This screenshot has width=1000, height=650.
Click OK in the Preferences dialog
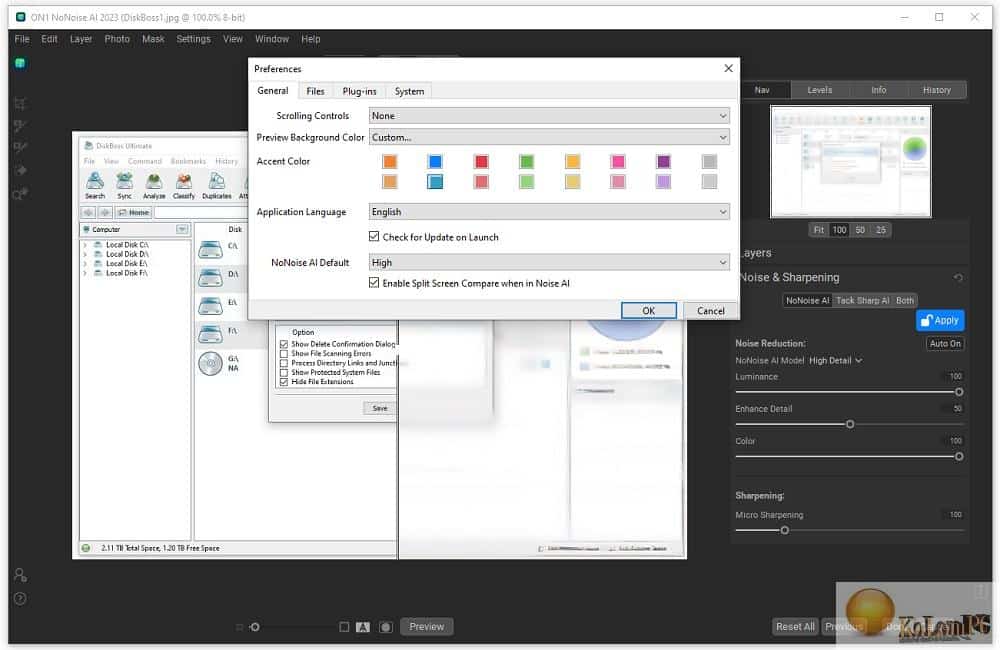pyautogui.click(x=649, y=311)
